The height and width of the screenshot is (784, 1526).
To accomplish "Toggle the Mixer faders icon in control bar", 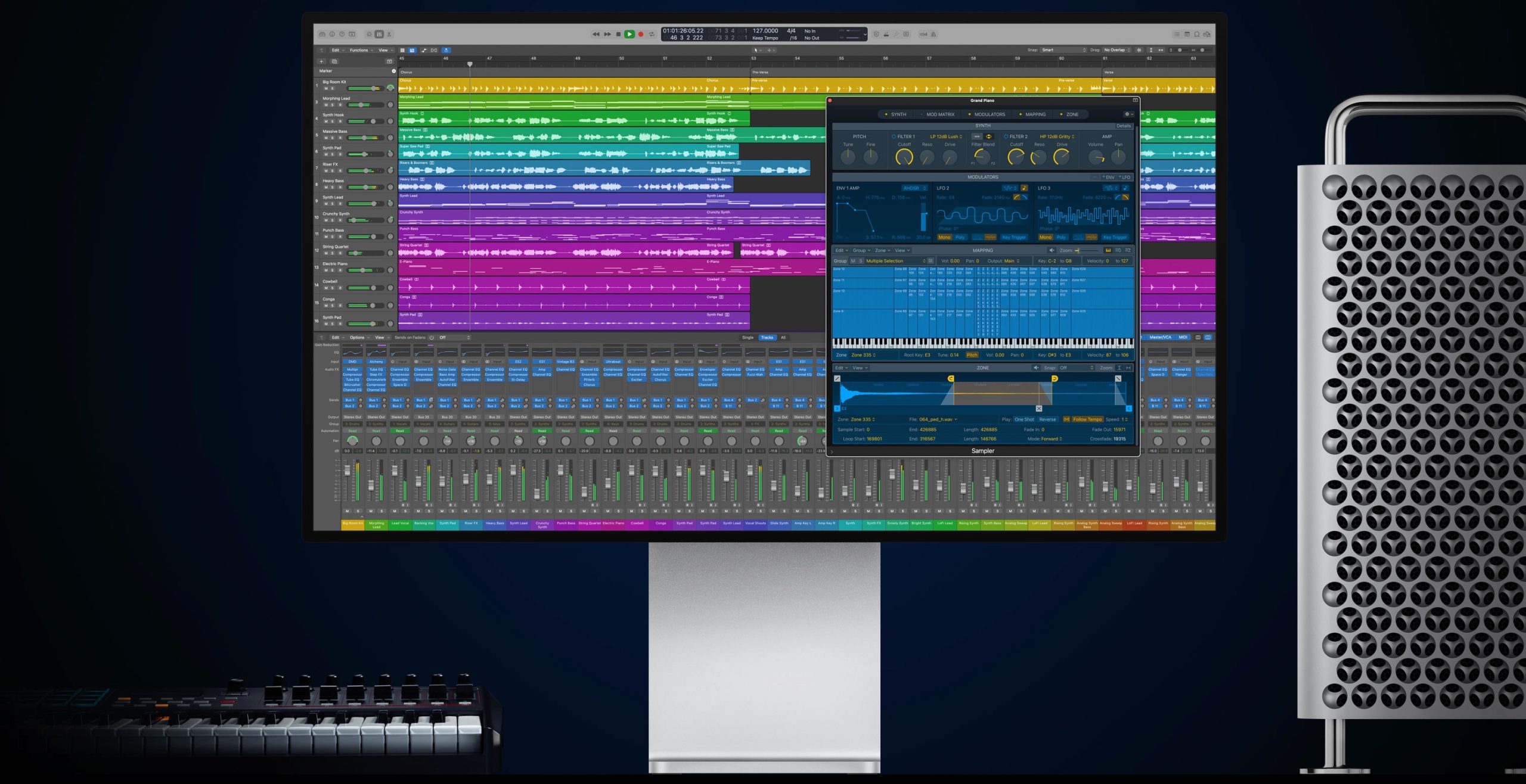I will coord(379,34).
